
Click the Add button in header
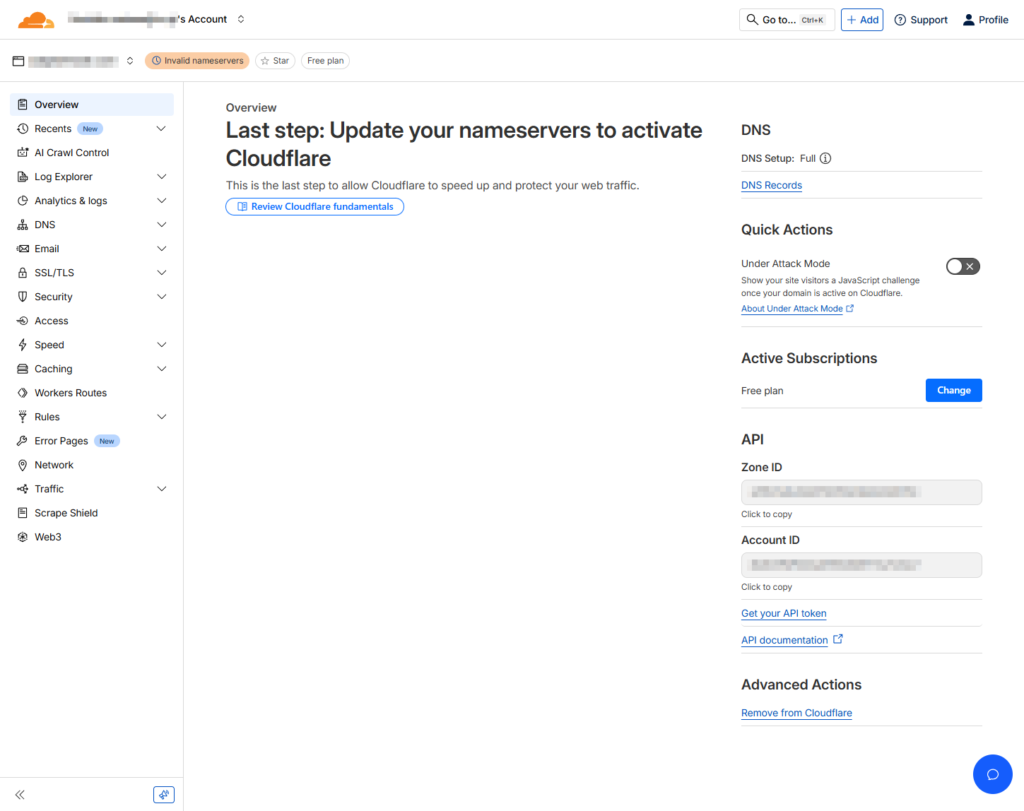(861, 20)
